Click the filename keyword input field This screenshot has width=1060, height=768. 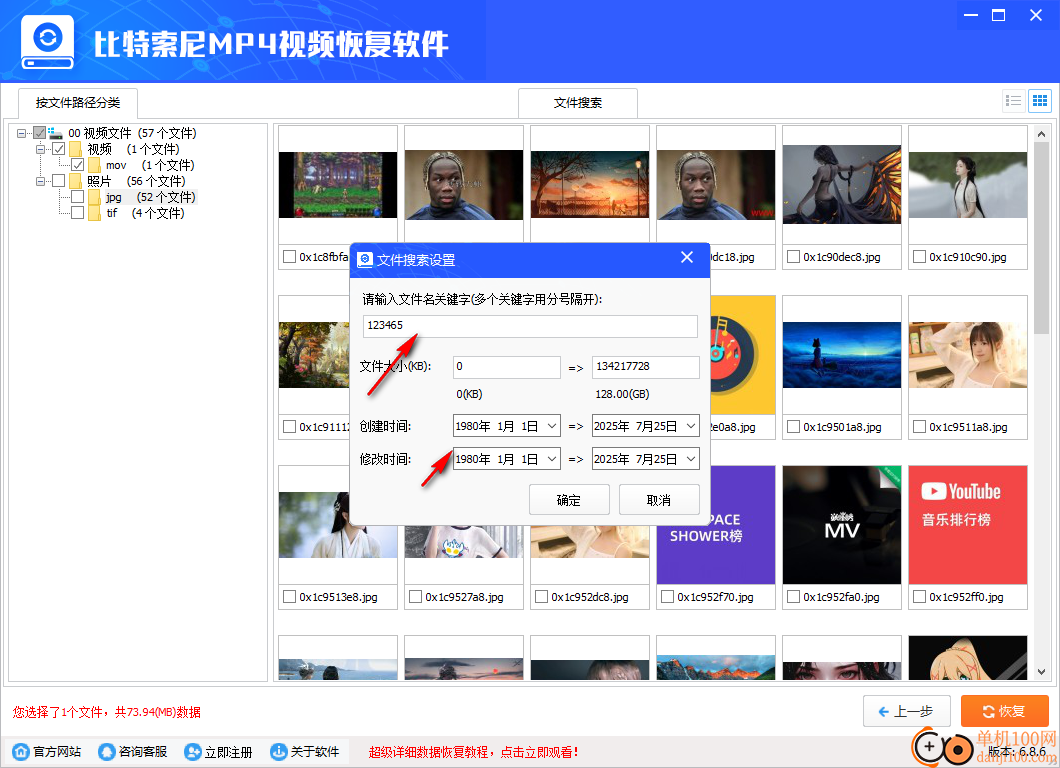[530, 326]
